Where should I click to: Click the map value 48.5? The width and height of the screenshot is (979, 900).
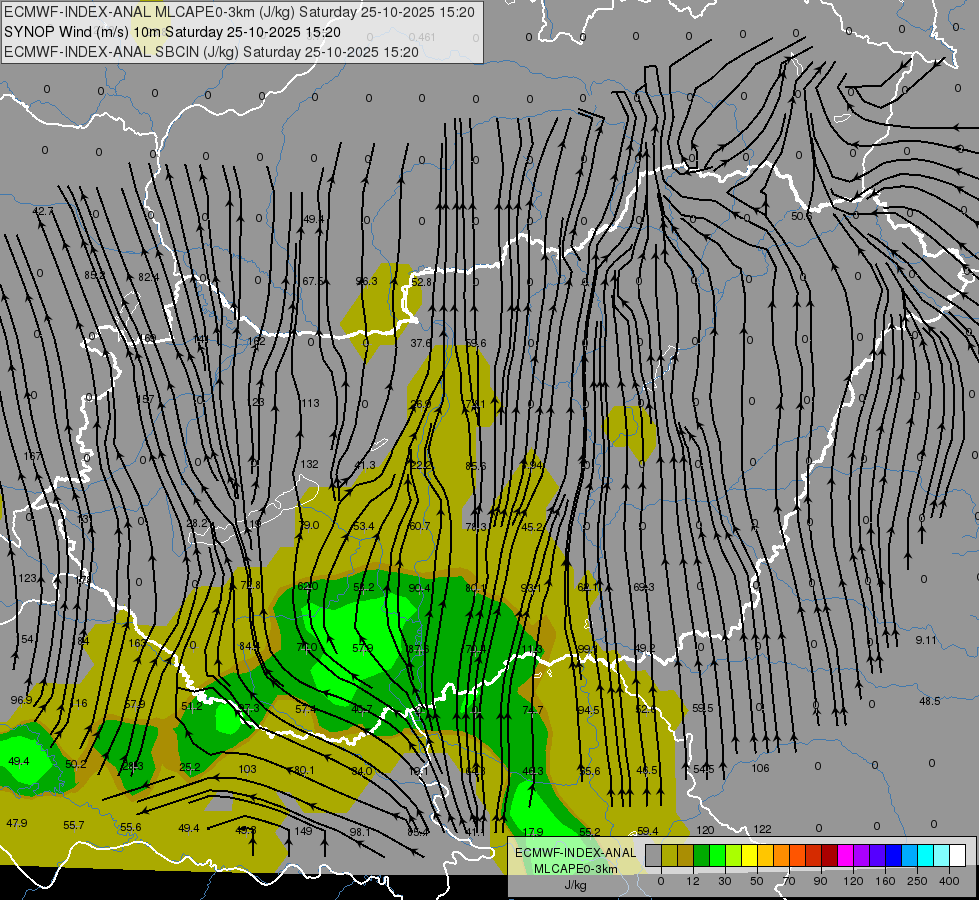coord(929,701)
